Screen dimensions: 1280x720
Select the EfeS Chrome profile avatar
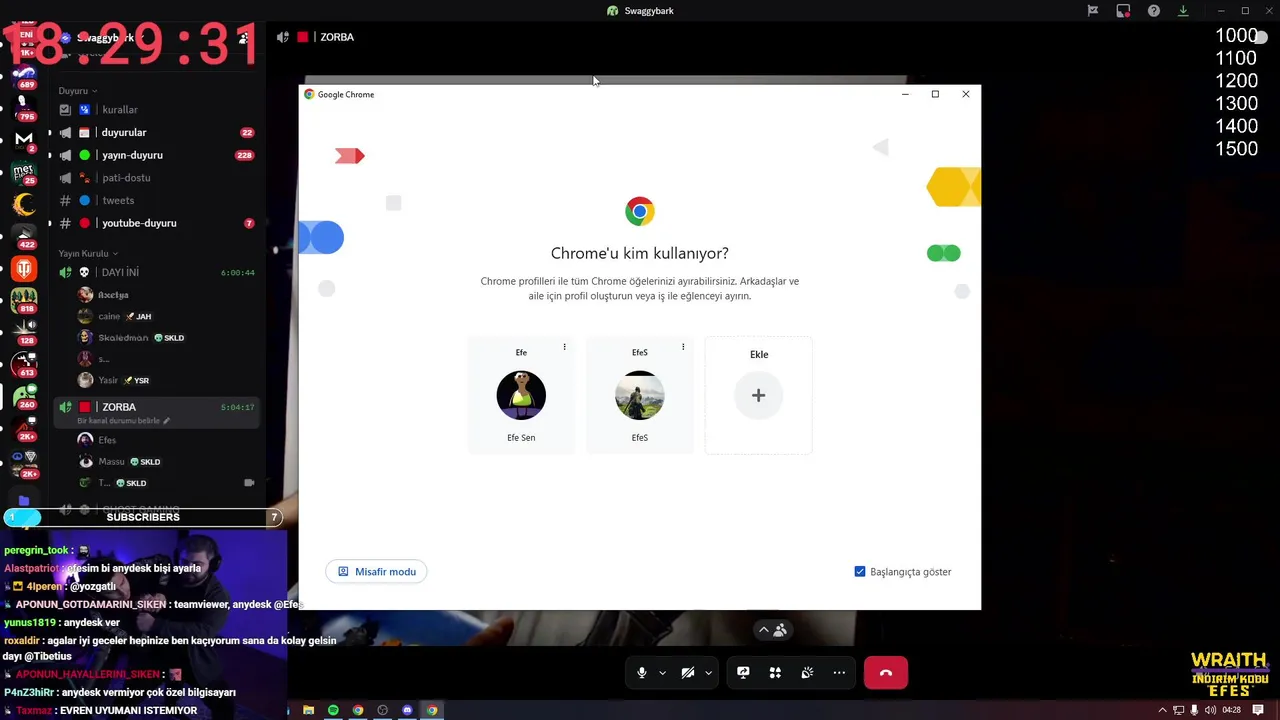click(x=640, y=395)
